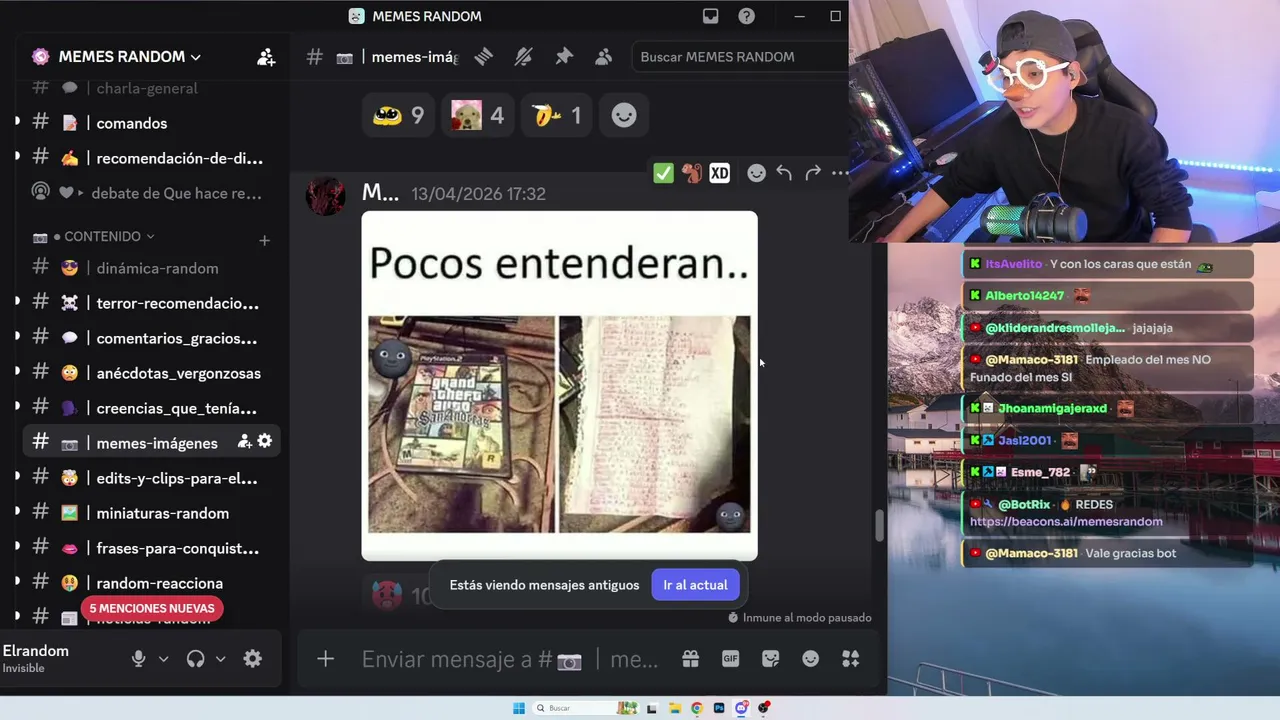Open the Discord help icon

746,16
